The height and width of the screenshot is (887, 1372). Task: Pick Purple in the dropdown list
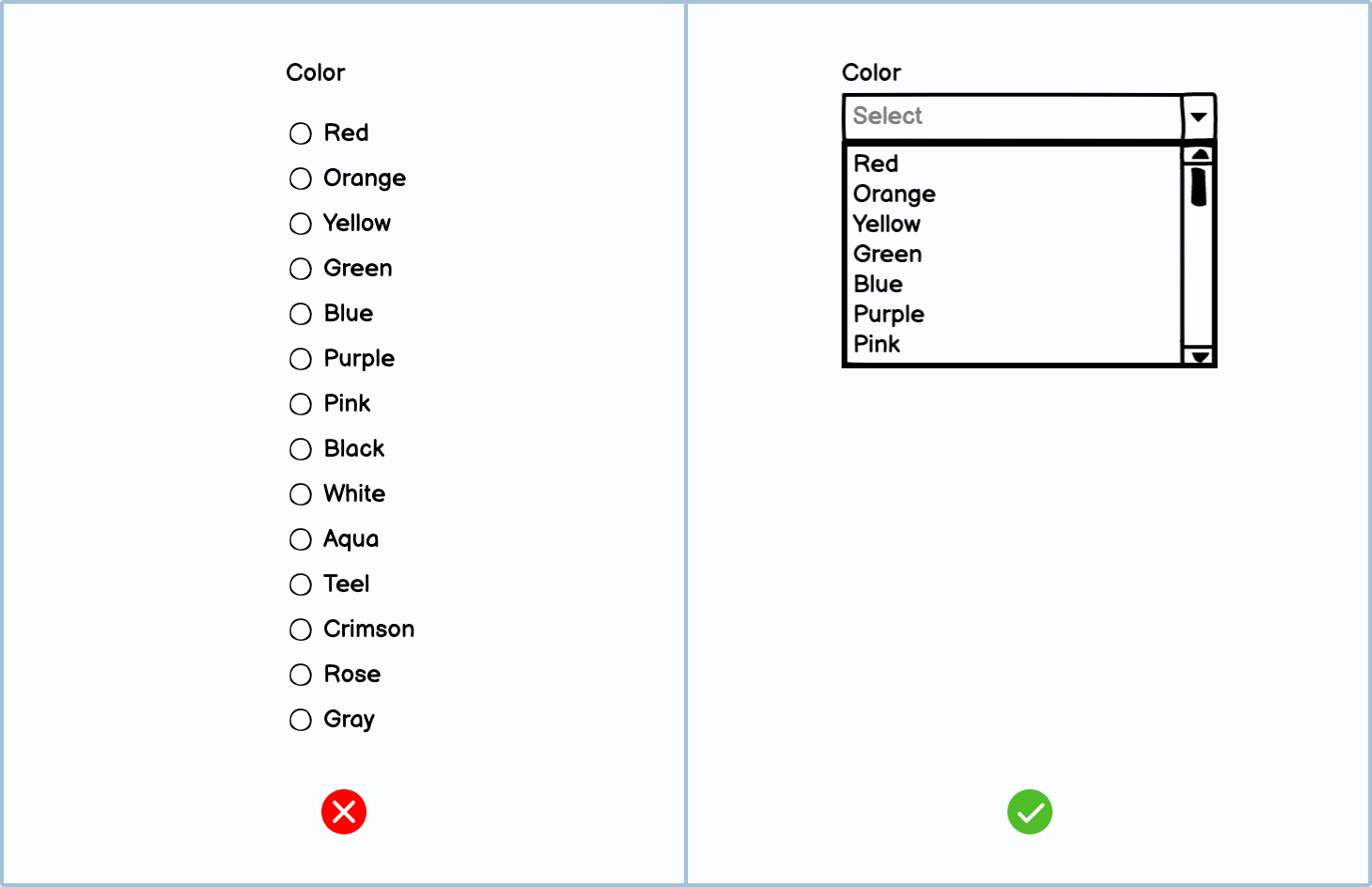coord(889,314)
